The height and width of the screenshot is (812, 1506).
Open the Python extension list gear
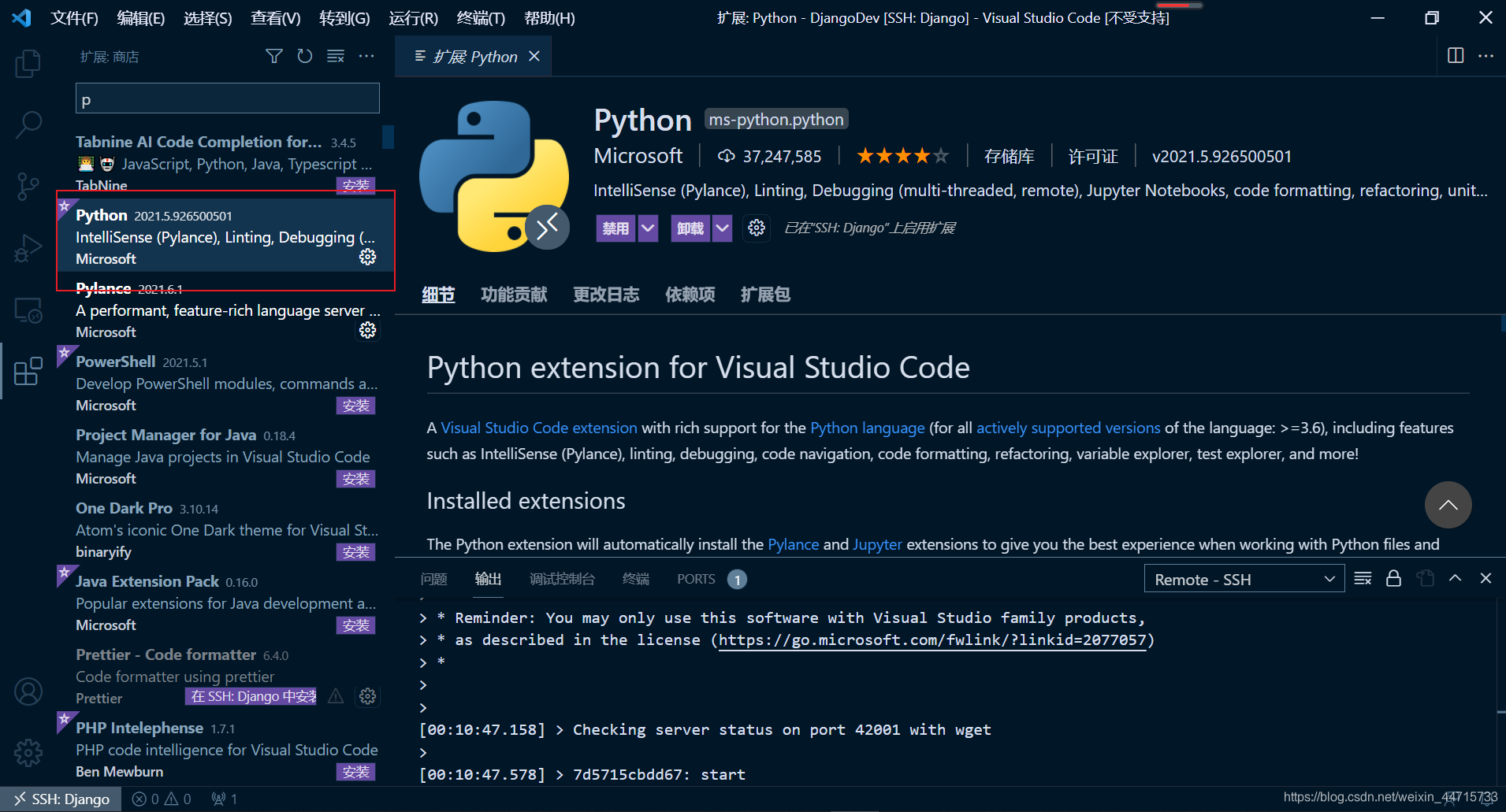tap(368, 257)
